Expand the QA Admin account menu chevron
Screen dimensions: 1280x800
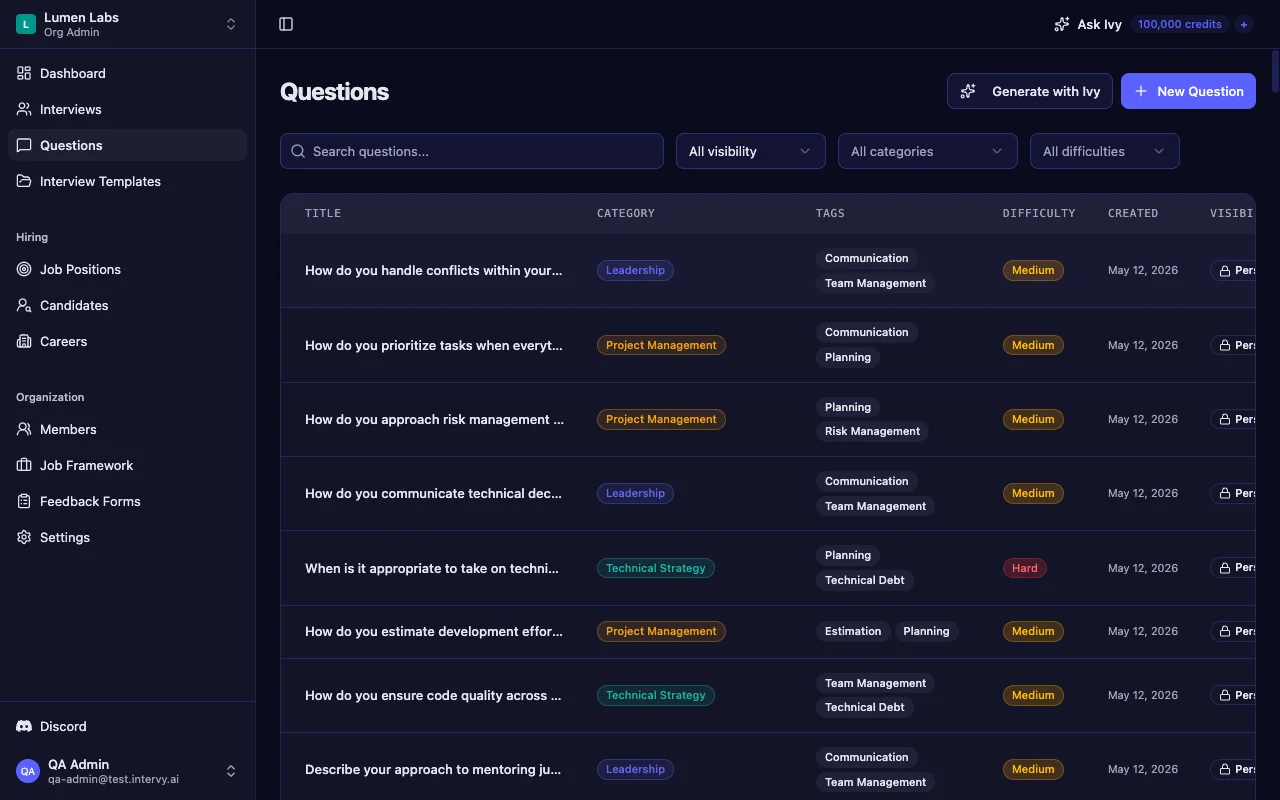point(231,771)
